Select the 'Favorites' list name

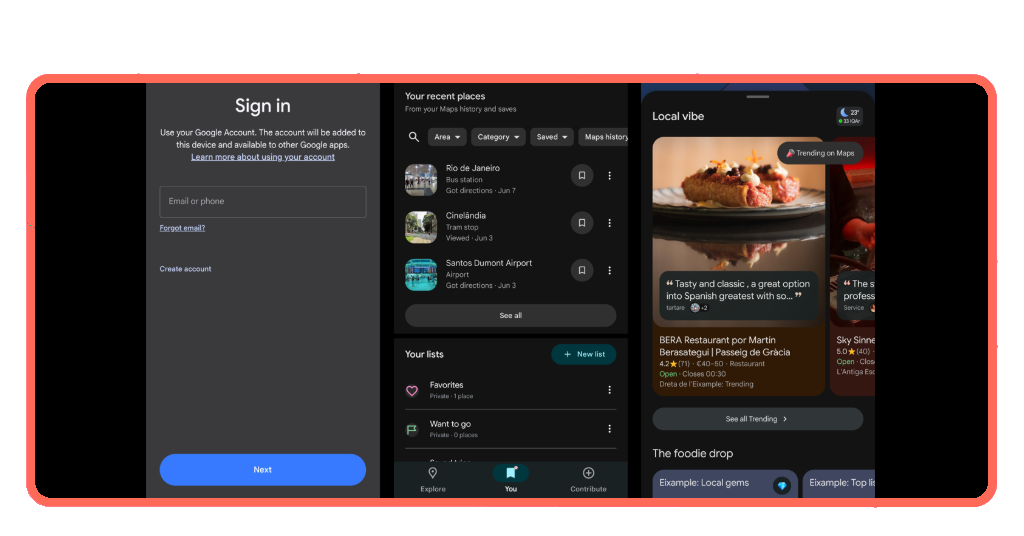[x=447, y=385]
